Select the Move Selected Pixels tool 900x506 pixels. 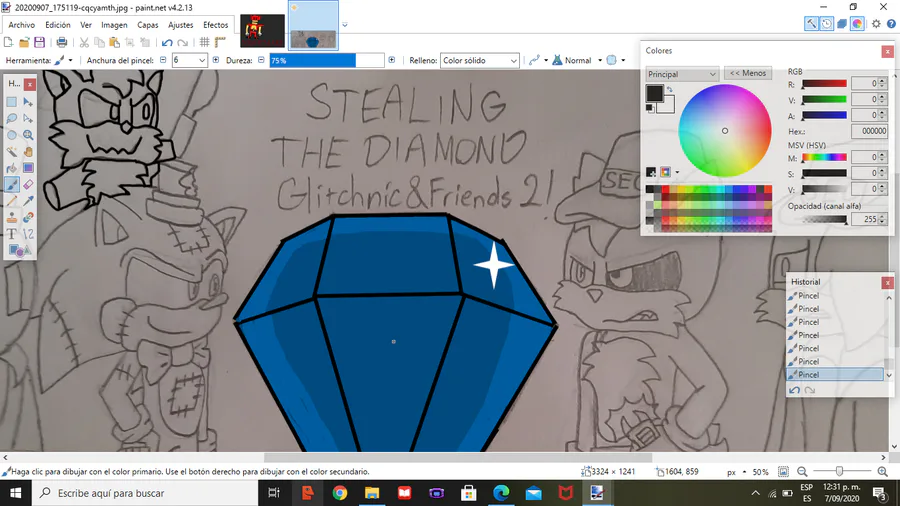28,102
